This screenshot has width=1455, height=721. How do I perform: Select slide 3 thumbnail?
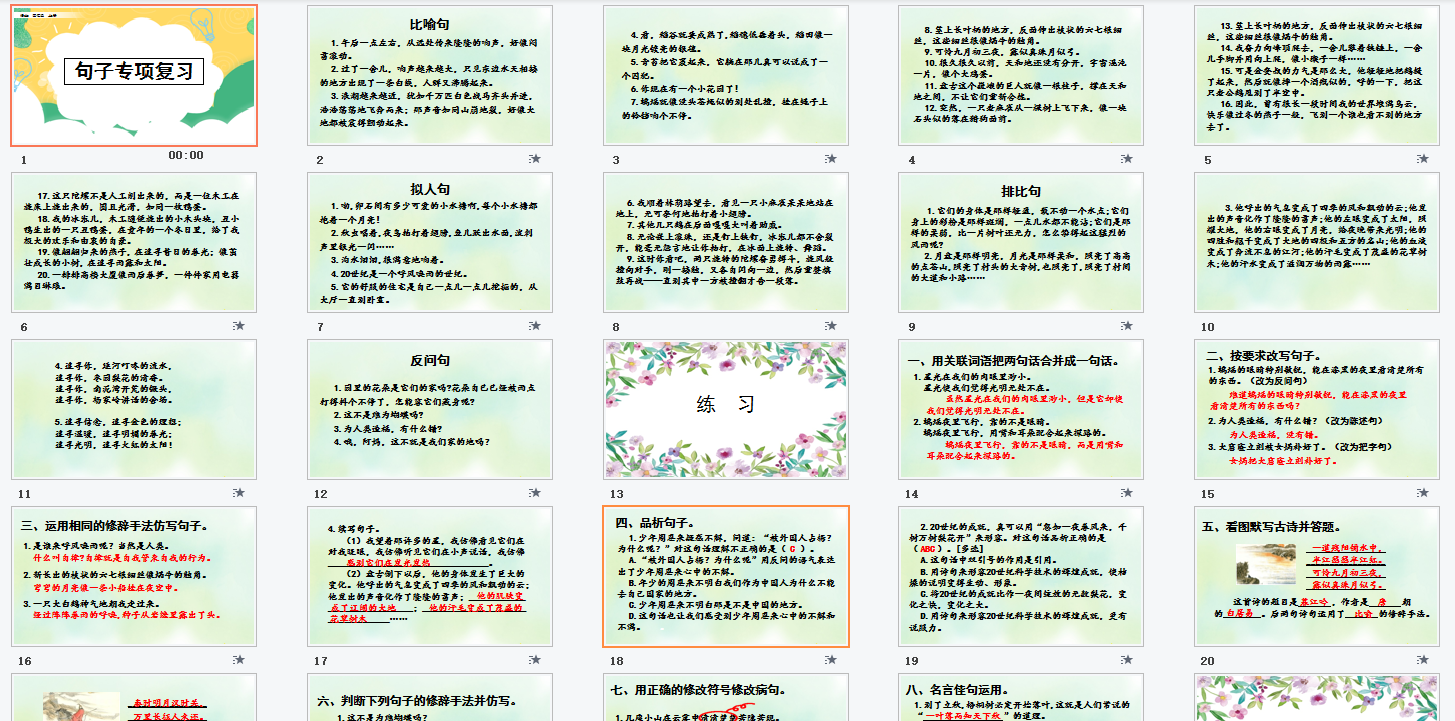[727, 75]
